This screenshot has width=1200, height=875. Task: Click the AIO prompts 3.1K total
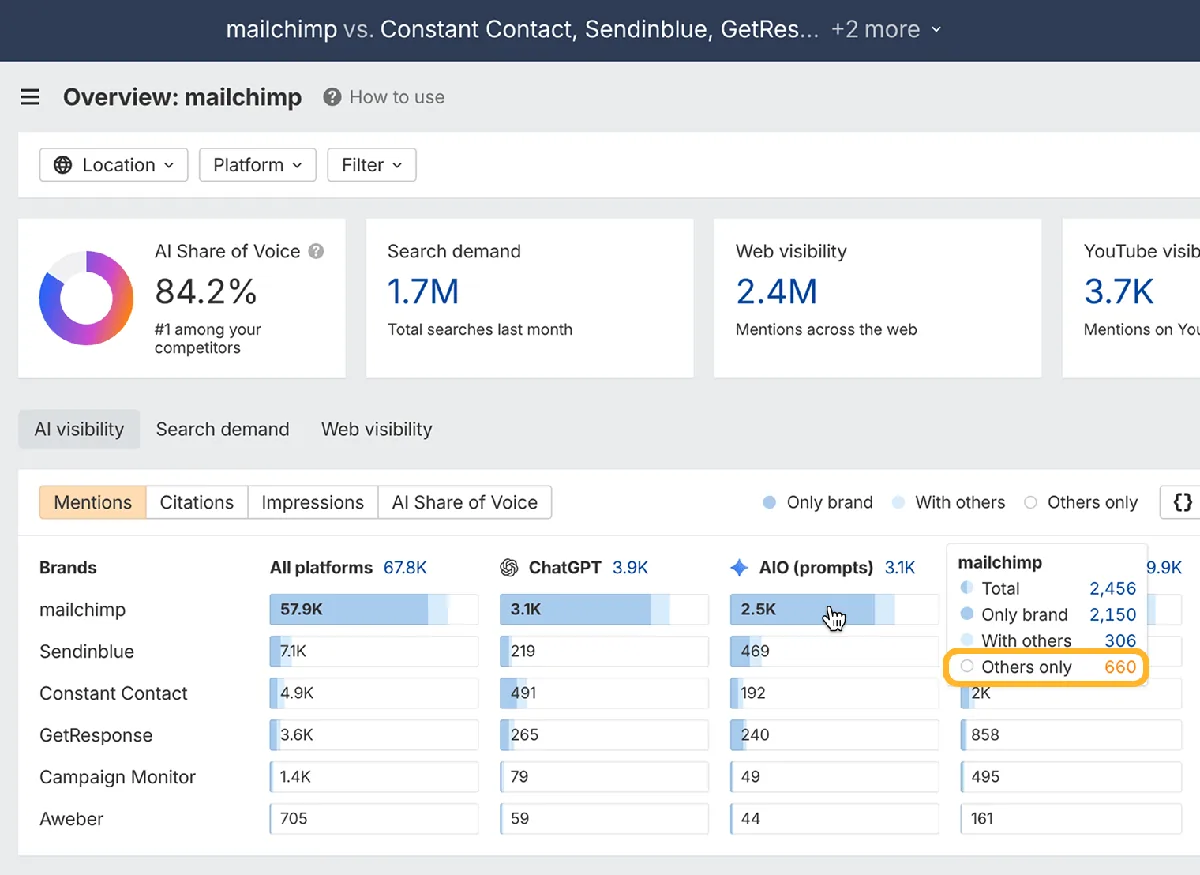coord(900,568)
